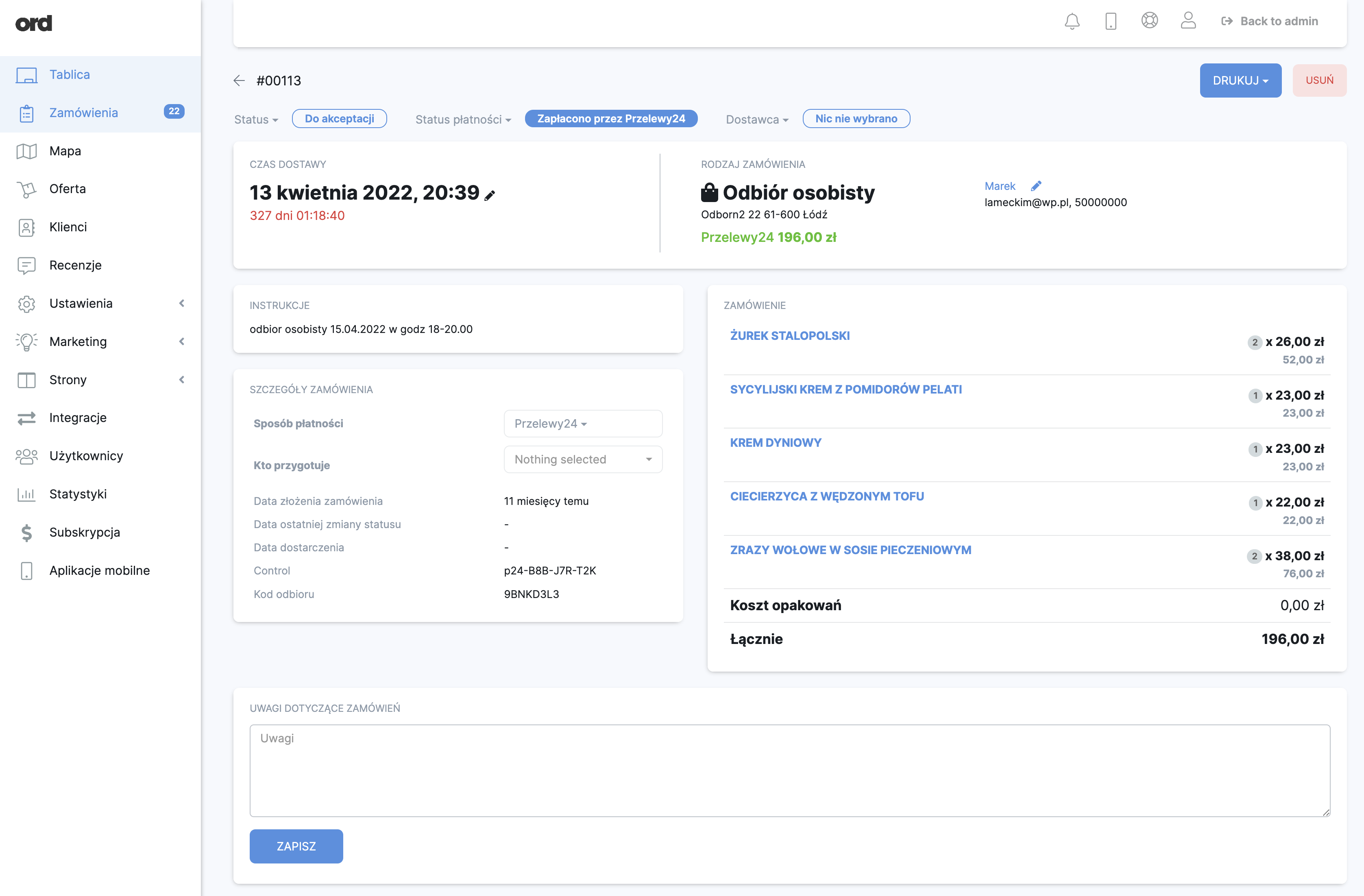The height and width of the screenshot is (896, 1364).
Task: Click the ŻUREK STAROPOLSKI product link
Action: tap(790, 336)
